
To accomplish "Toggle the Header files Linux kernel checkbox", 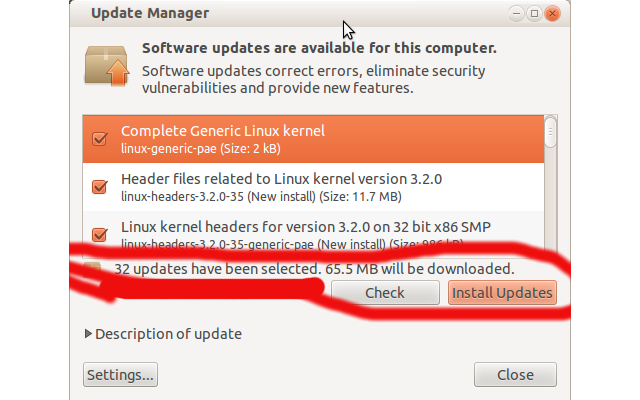I will tap(99, 187).
